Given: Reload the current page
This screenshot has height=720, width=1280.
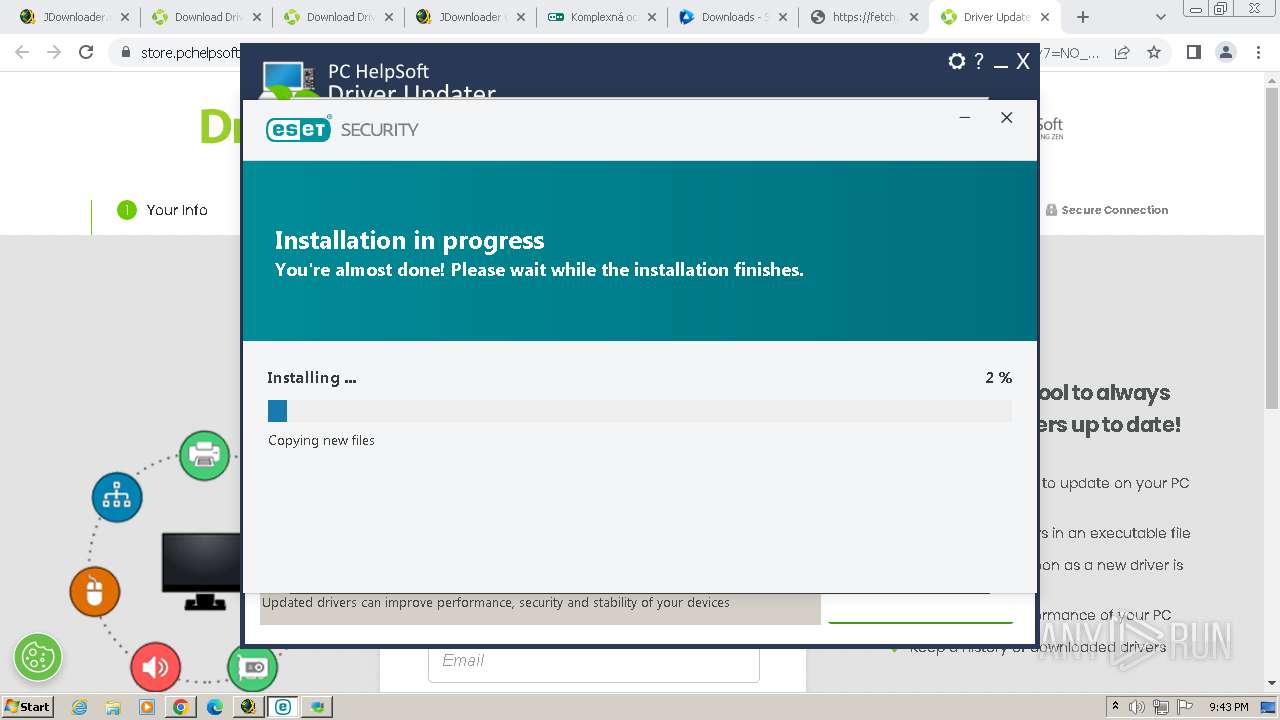Looking at the screenshot, I should (x=86, y=52).
